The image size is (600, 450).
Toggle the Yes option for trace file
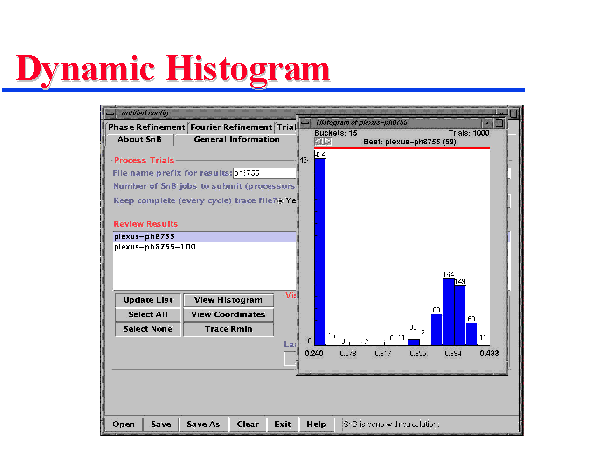287,199
